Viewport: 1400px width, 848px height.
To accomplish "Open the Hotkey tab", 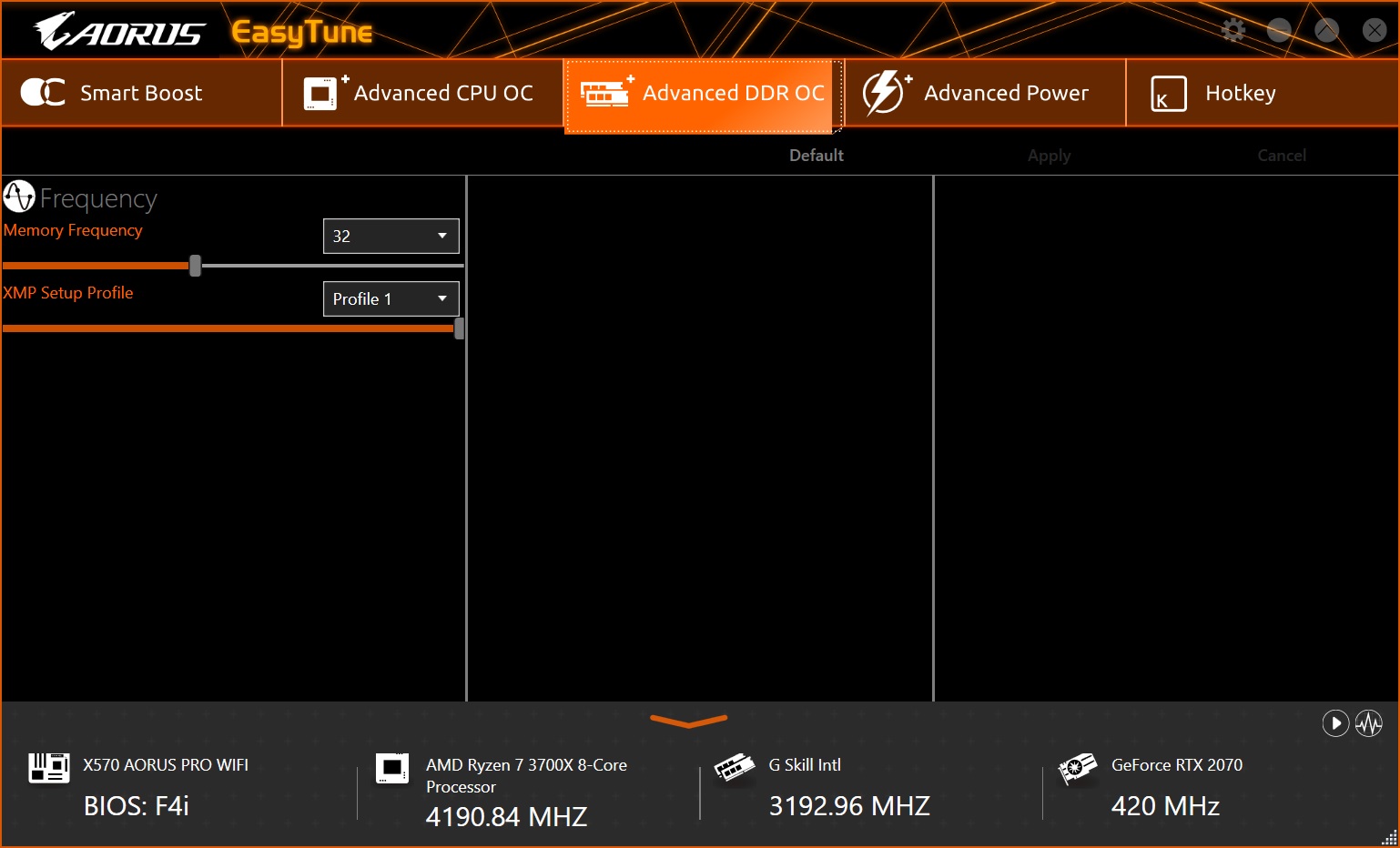I will coord(1262,93).
